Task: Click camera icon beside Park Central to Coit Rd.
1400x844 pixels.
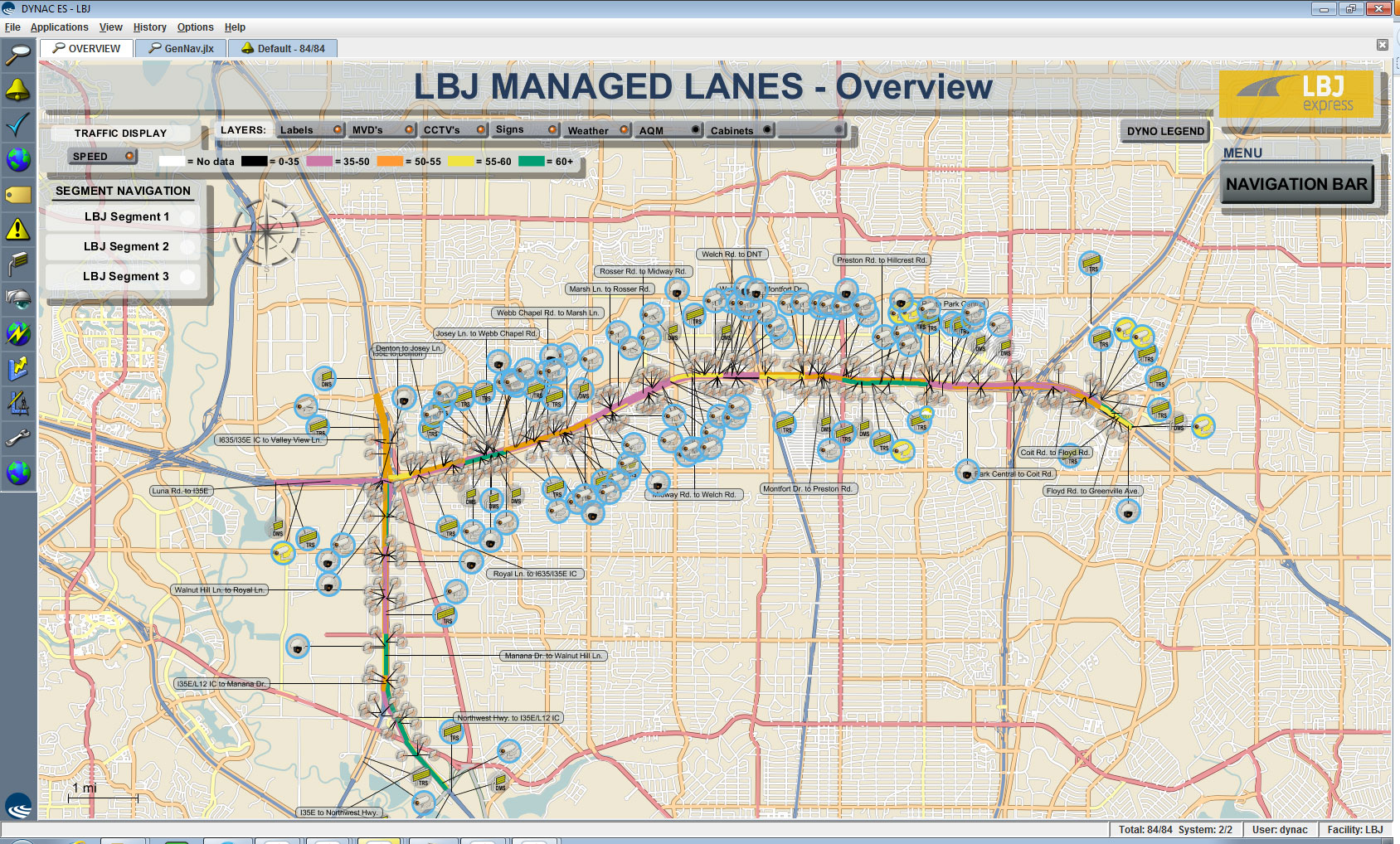Action: point(966,473)
